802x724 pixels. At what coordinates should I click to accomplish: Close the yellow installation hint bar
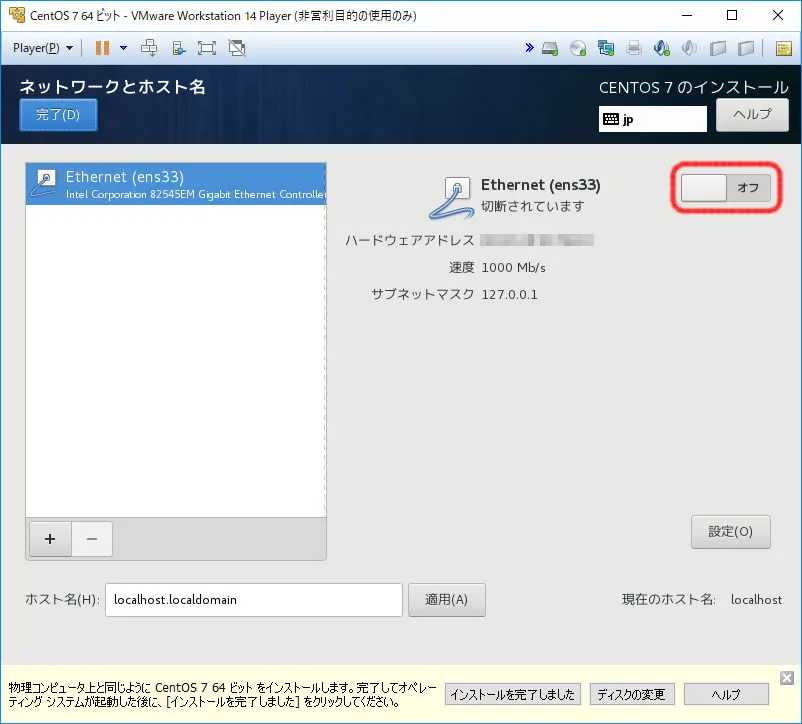pyautogui.click(x=787, y=678)
